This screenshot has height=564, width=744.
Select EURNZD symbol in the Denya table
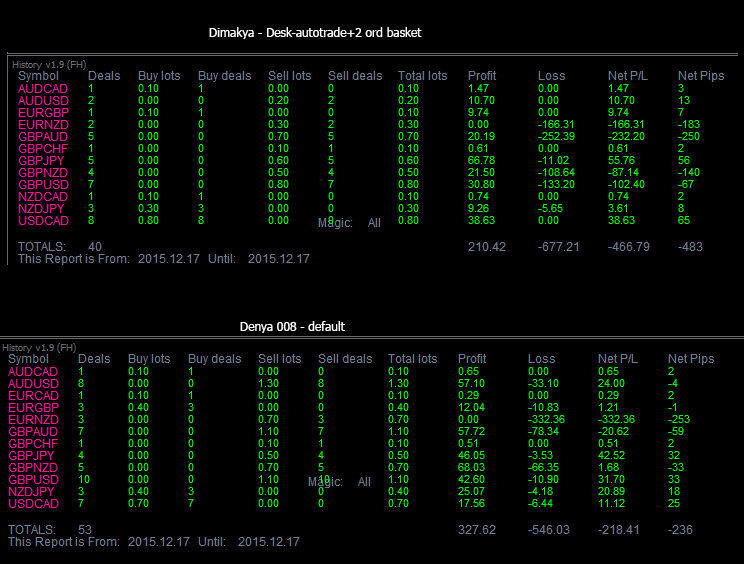tap(33, 420)
